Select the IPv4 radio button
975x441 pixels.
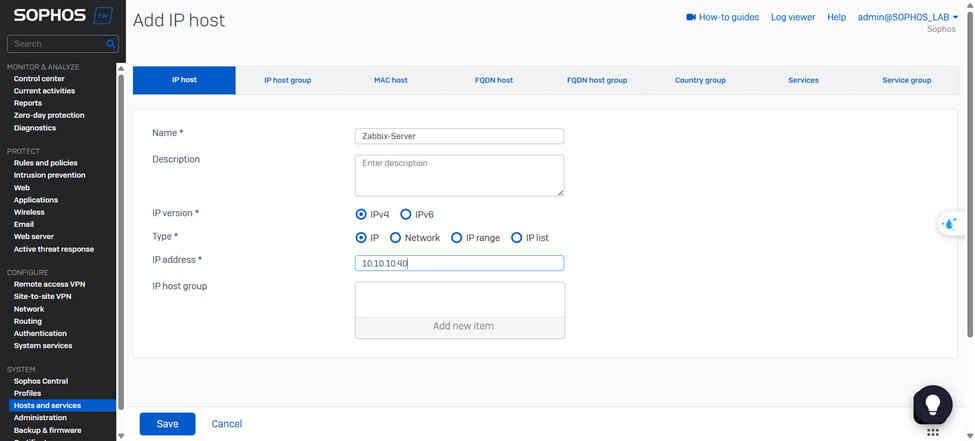click(361, 214)
